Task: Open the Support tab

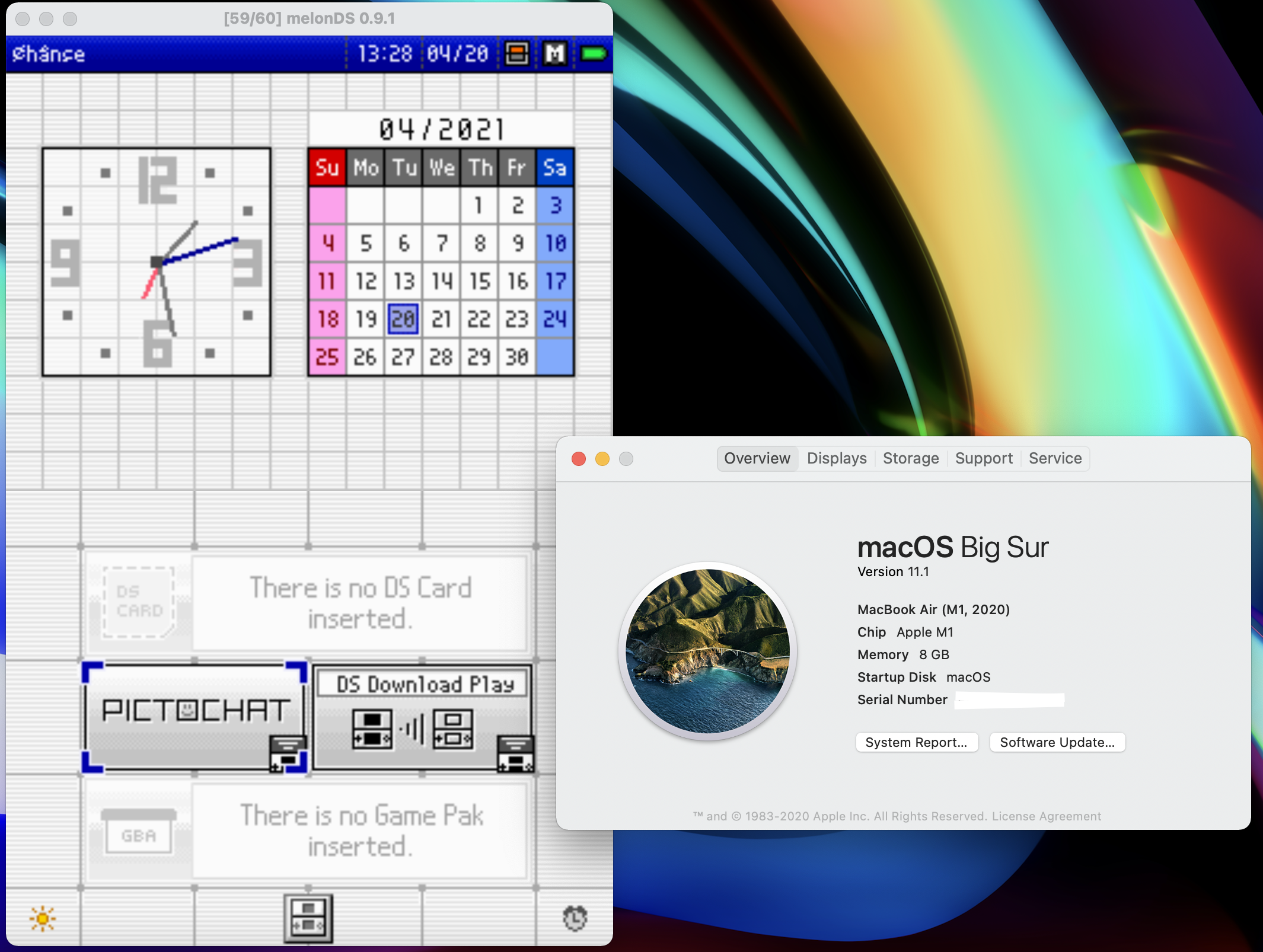Action: click(x=984, y=458)
